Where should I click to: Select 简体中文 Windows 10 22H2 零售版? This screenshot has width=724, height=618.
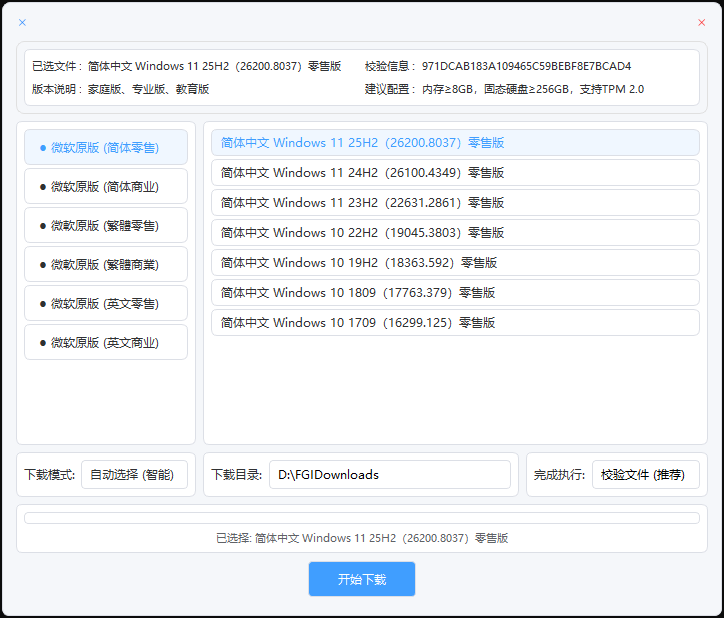(455, 233)
